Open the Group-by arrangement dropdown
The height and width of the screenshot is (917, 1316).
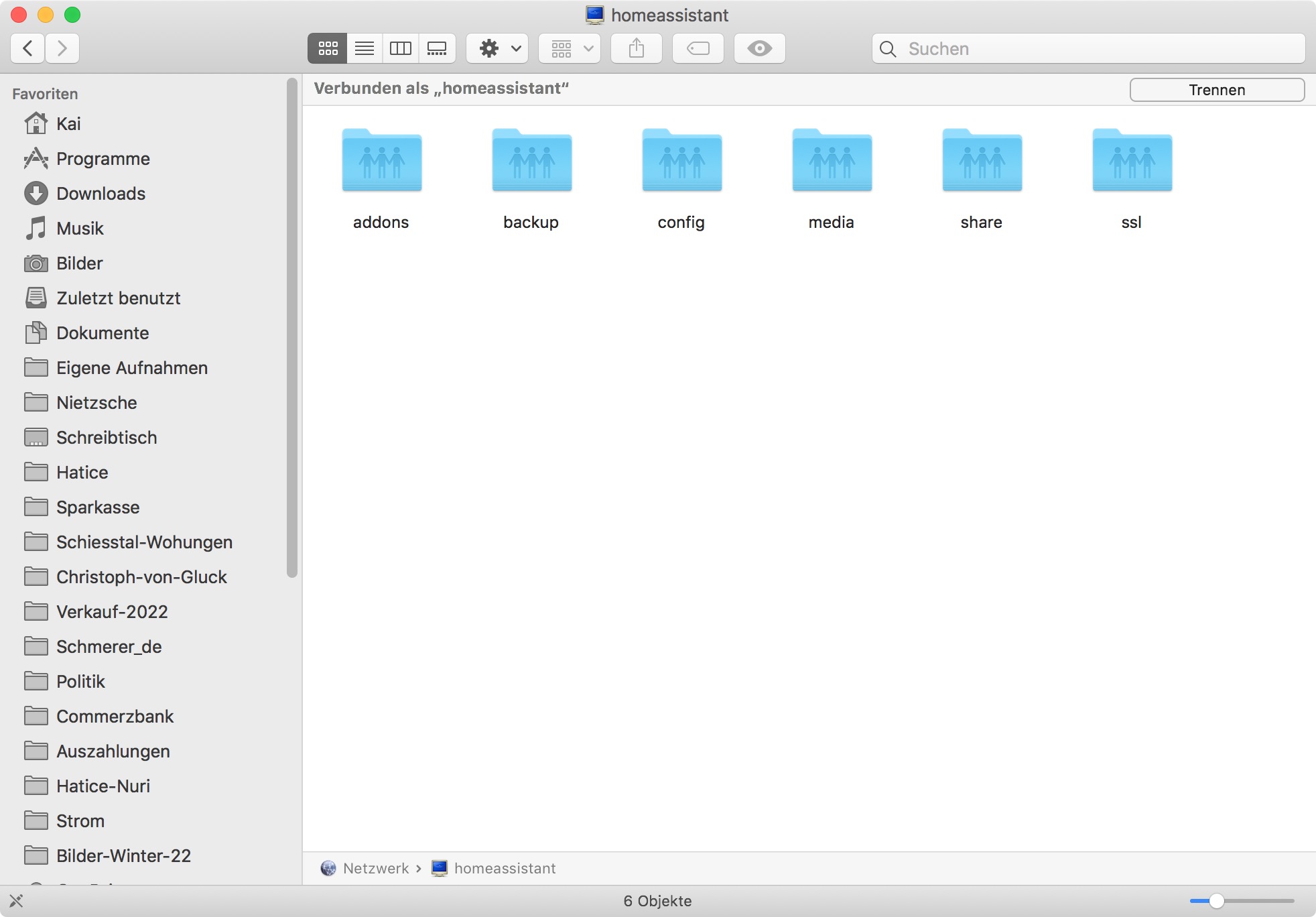570,48
